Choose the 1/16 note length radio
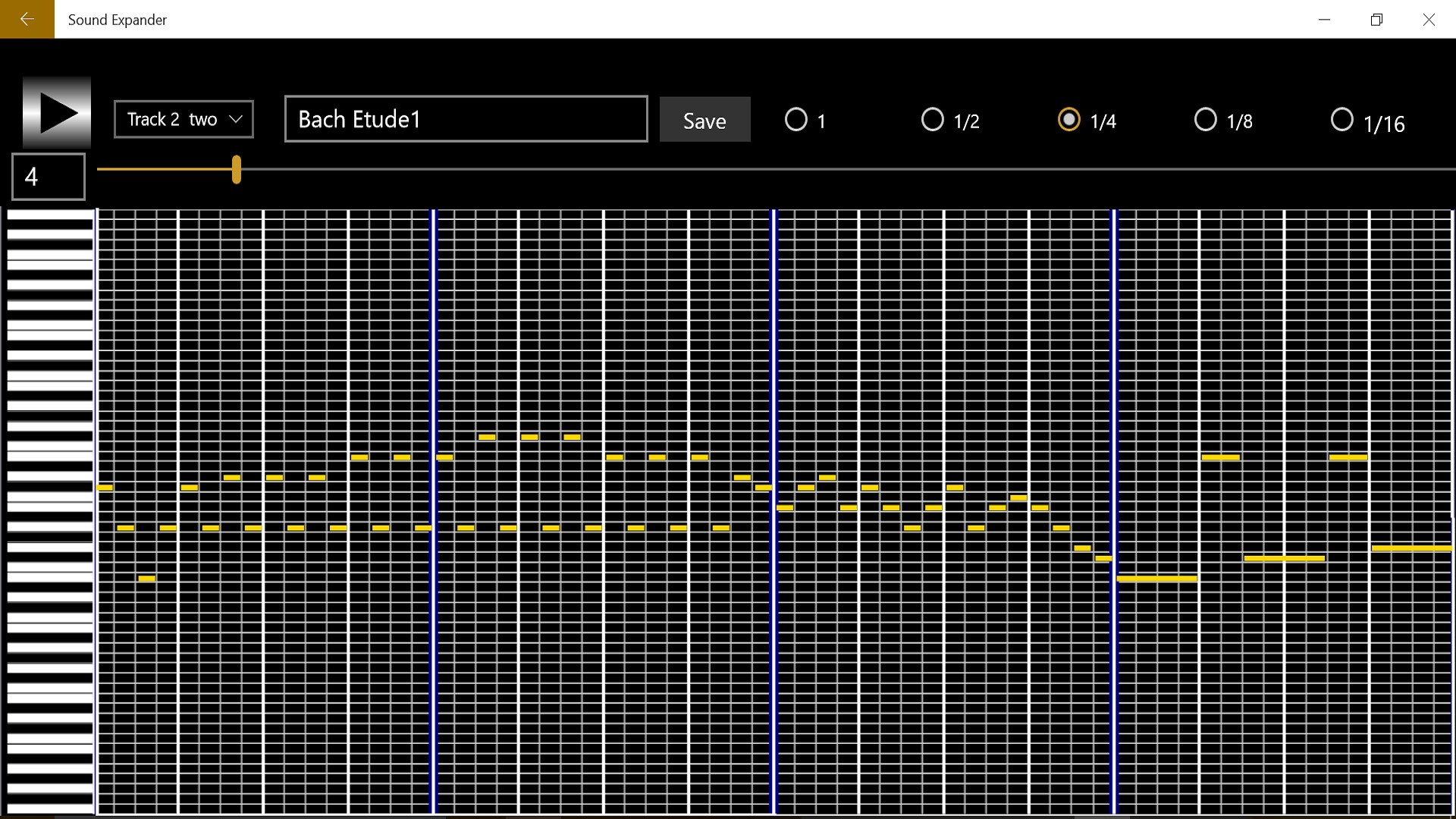The image size is (1456, 819). pyautogui.click(x=1341, y=120)
